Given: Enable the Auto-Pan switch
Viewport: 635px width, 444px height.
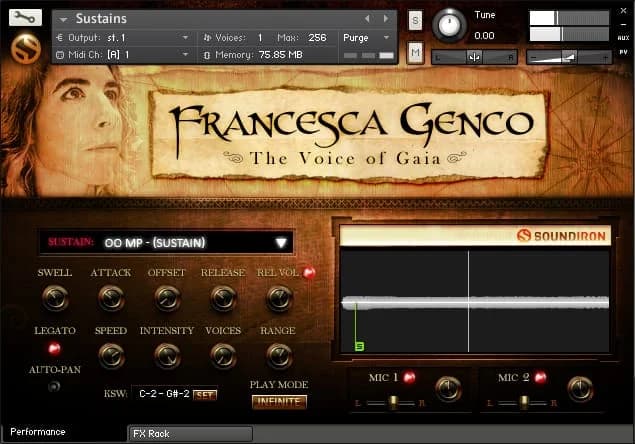Looking at the screenshot, I should click(x=54, y=386).
